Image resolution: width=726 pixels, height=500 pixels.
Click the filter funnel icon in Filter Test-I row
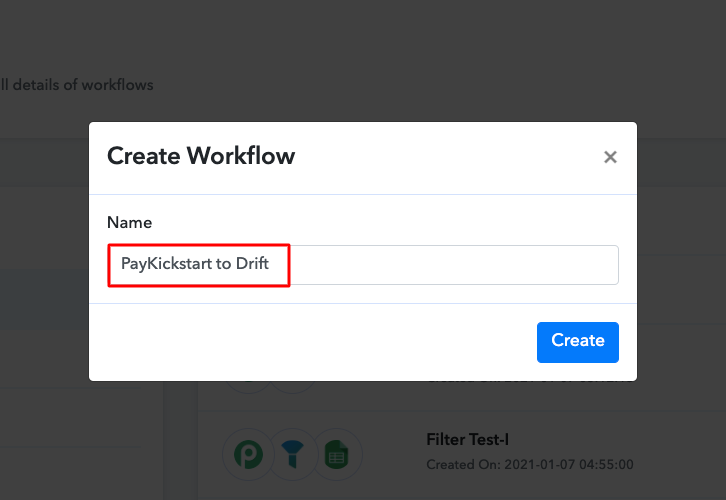click(293, 454)
